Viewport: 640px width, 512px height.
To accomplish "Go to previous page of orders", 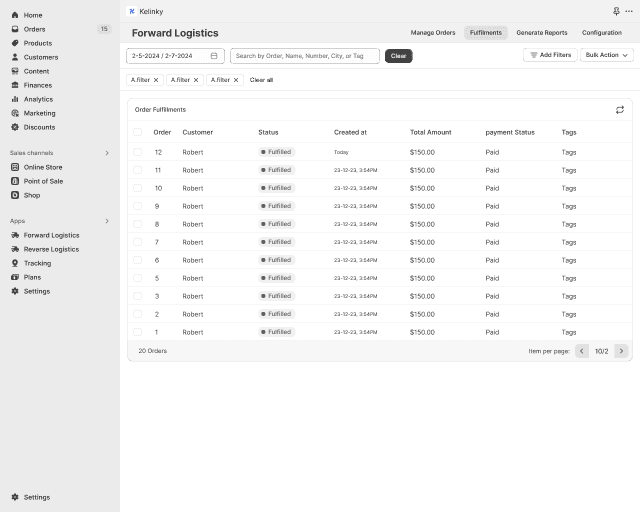I will click(x=582, y=351).
